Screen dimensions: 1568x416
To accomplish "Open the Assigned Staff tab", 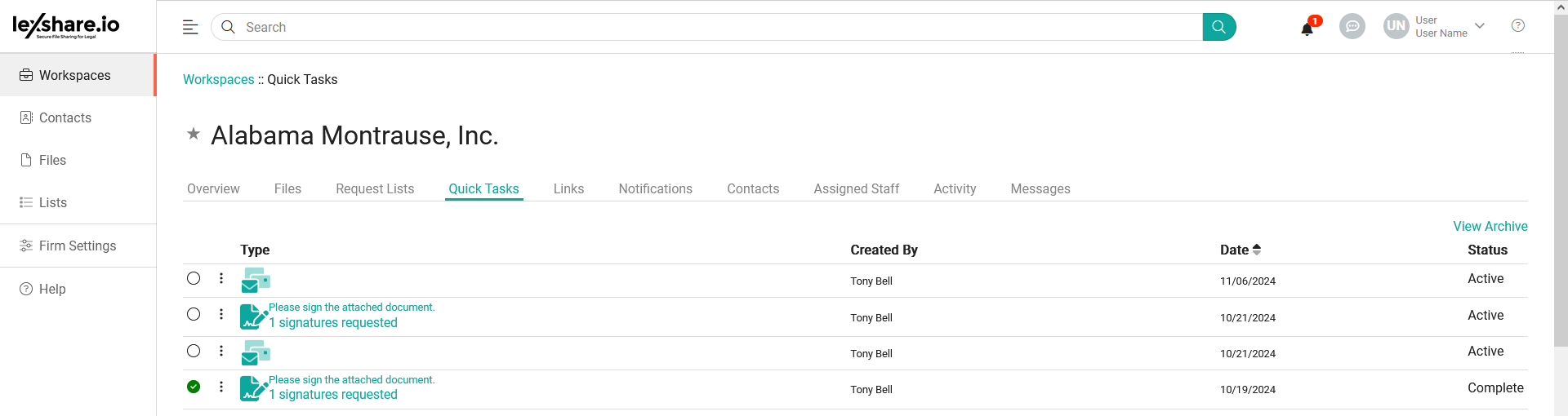I will (856, 188).
